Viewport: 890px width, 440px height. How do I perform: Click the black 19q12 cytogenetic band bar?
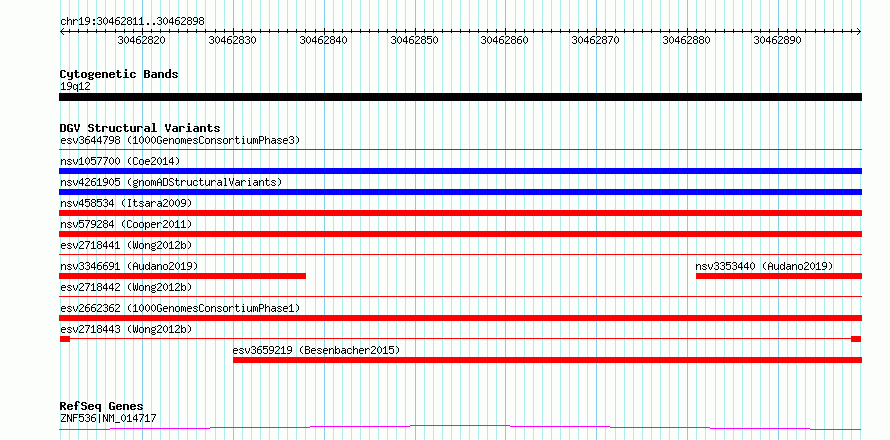tap(460, 97)
